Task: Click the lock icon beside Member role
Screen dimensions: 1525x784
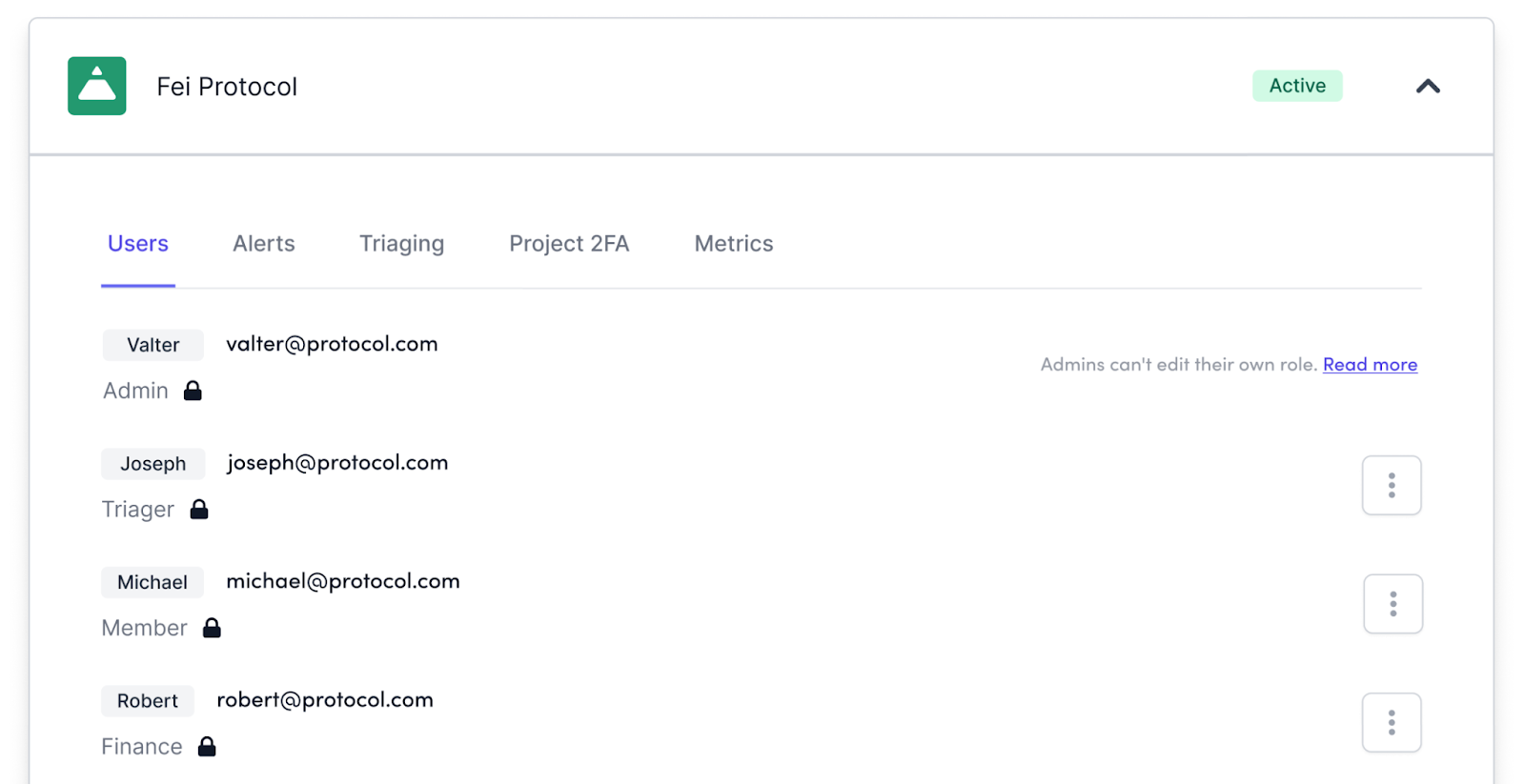Action: [x=212, y=628]
